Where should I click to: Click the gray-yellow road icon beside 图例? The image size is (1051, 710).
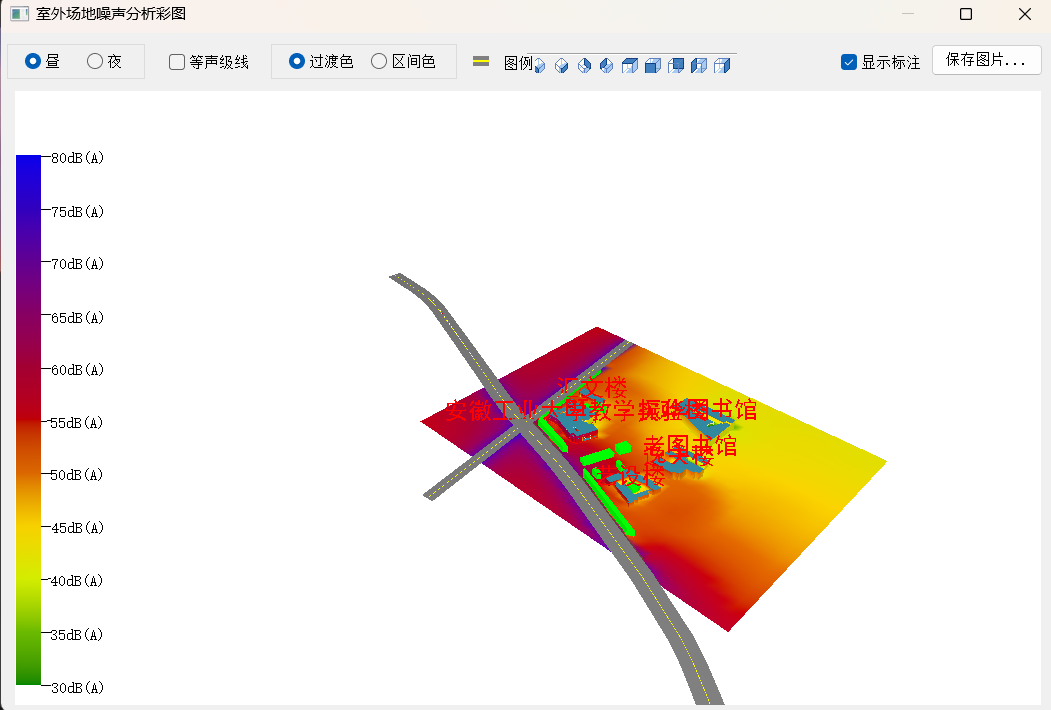(481, 62)
